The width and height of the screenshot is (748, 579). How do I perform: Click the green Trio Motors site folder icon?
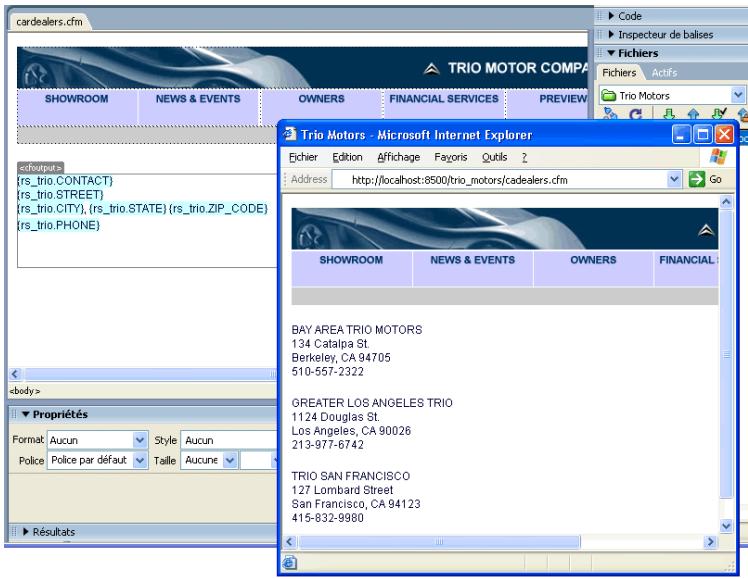(x=608, y=95)
